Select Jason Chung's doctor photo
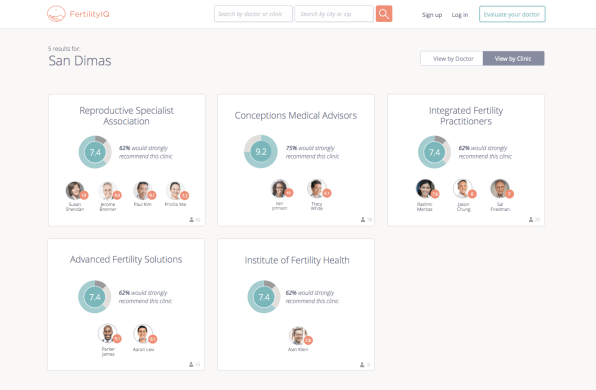This screenshot has width=596, height=390. 462,189
